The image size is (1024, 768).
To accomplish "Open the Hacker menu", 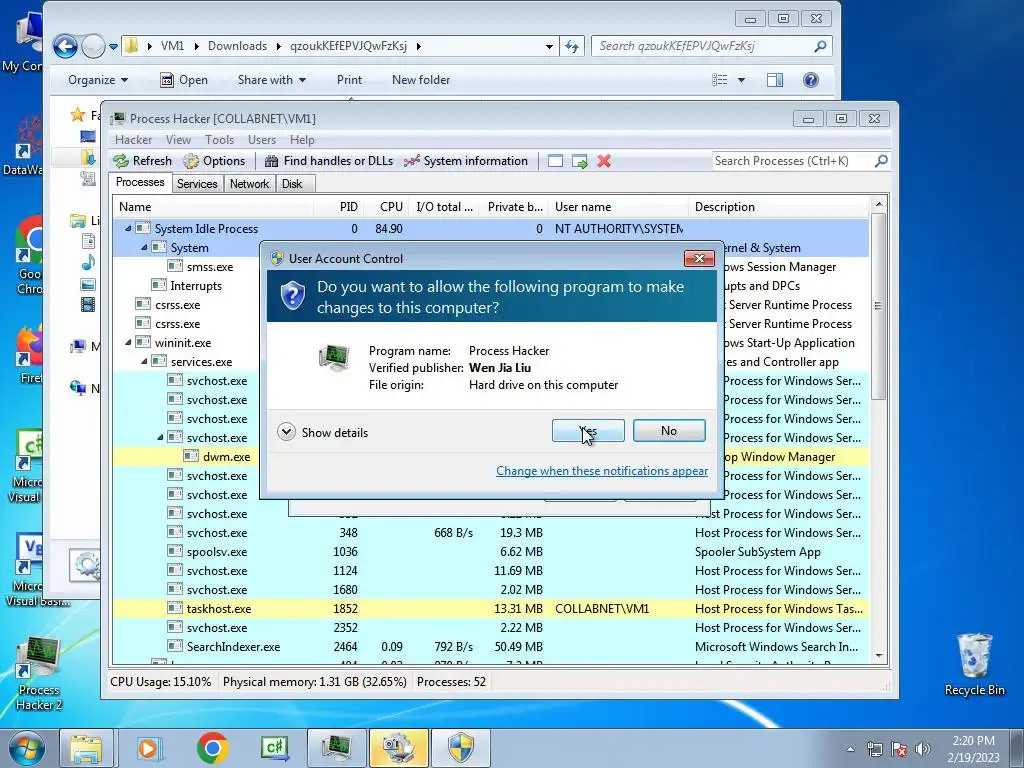I will [133, 140].
